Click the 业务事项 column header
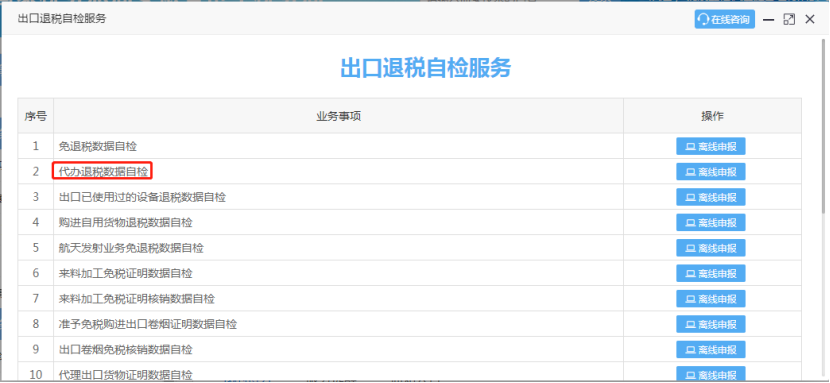Image resolution: width=830 pixels, height=383 pixels. (338, 116)
